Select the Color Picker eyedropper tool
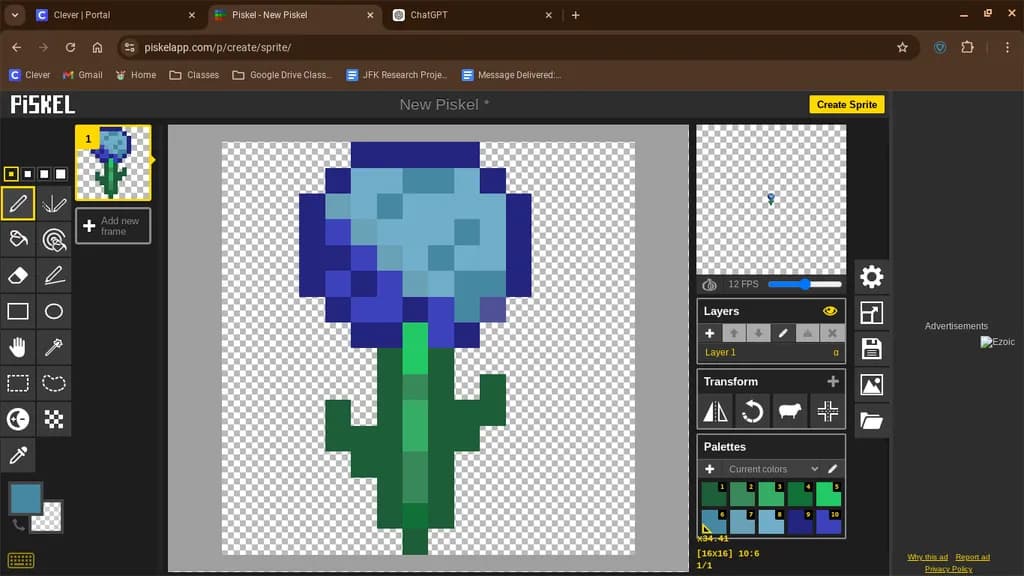This screenshot has width=1024, height=576. (x=18, y=455)
